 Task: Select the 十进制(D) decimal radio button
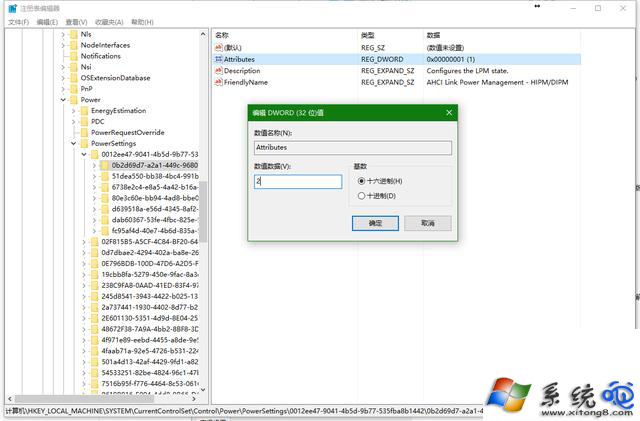tap(362, 196)
